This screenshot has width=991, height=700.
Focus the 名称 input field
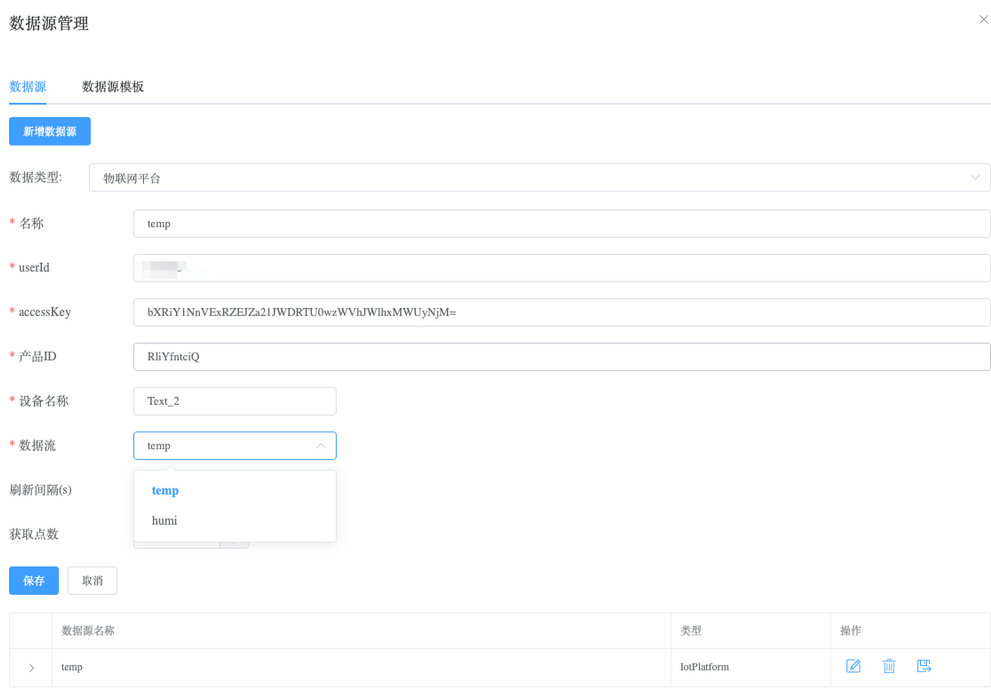560,224
